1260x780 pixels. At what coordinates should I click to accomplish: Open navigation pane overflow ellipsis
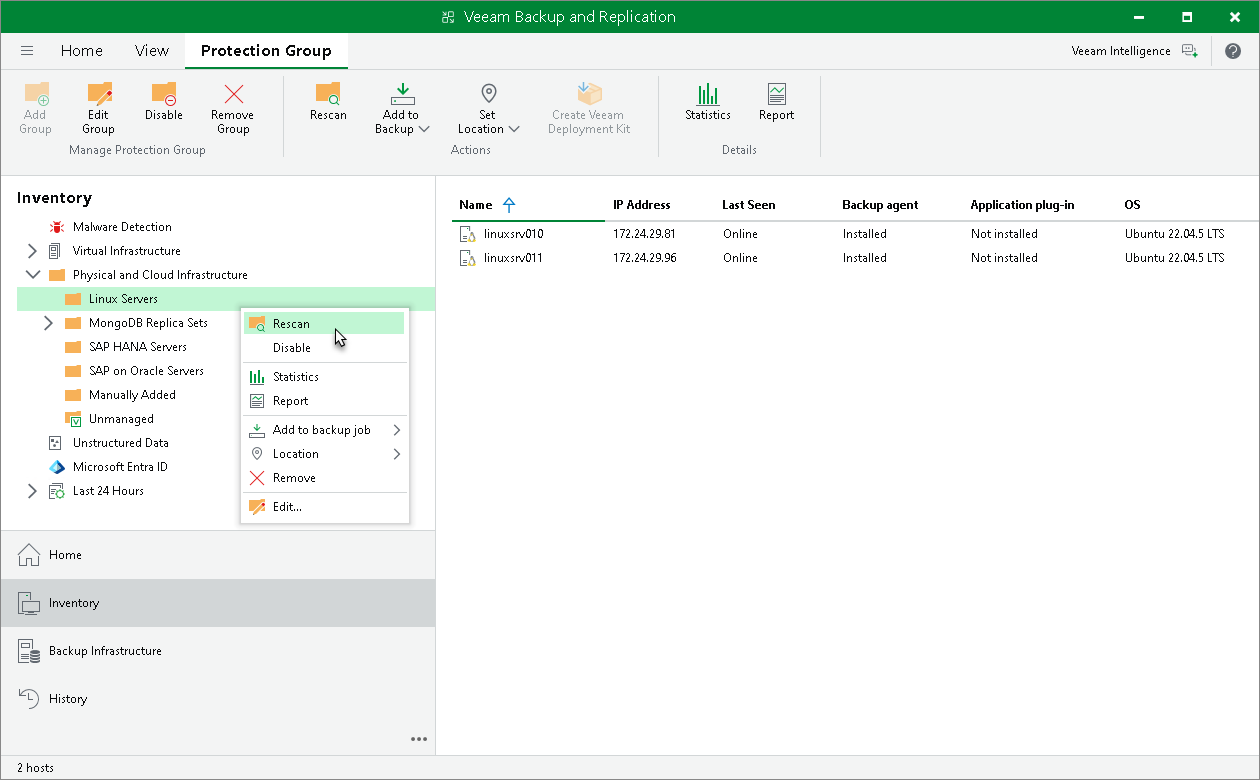419,739
